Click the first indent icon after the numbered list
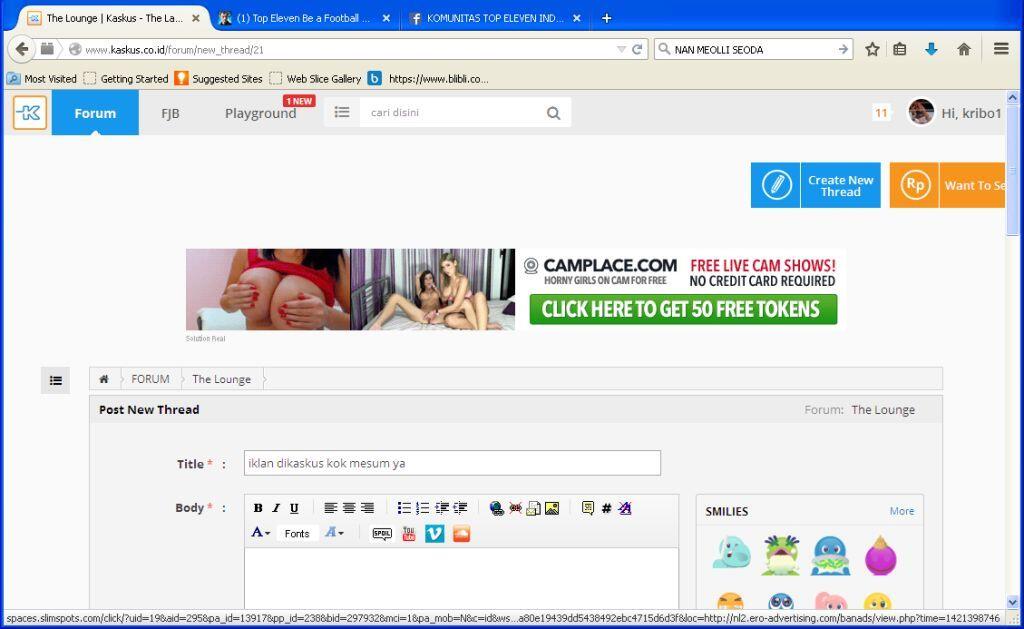The image size is (1024, 629). pos(441,508)
